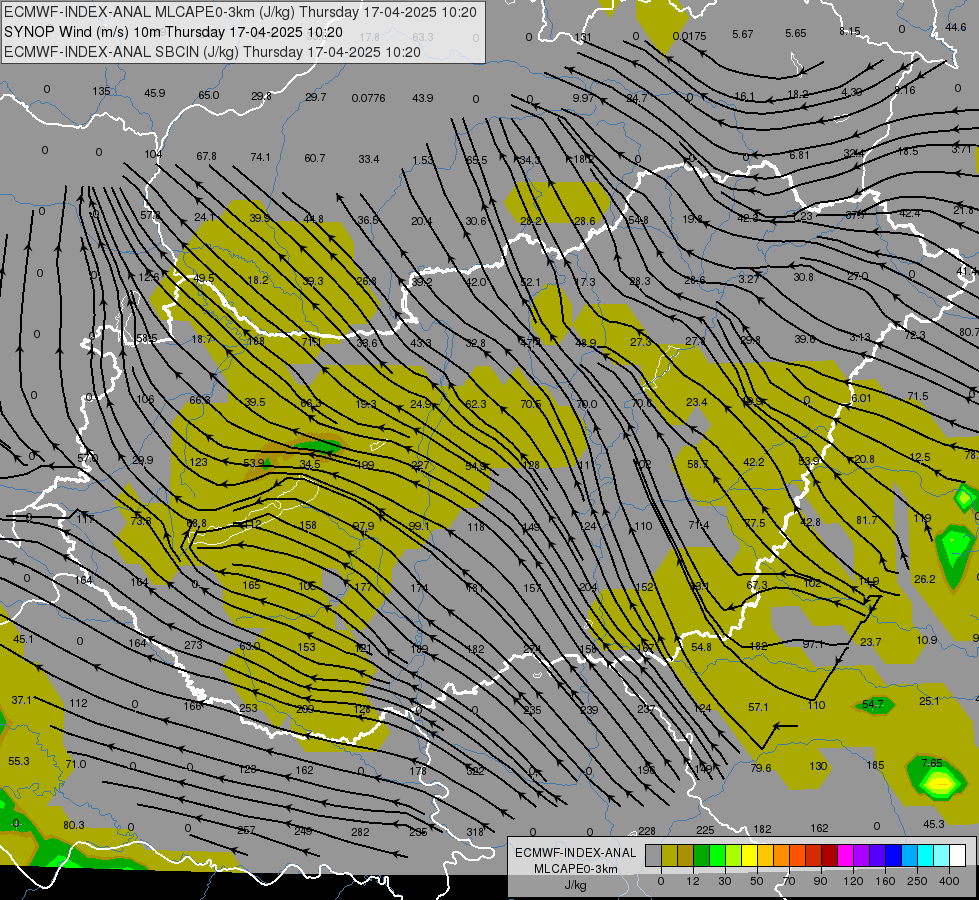Viewport: 979px width, 900px height.
Task: Click the J/kg unit label in legend
Action: pos(576,885)
